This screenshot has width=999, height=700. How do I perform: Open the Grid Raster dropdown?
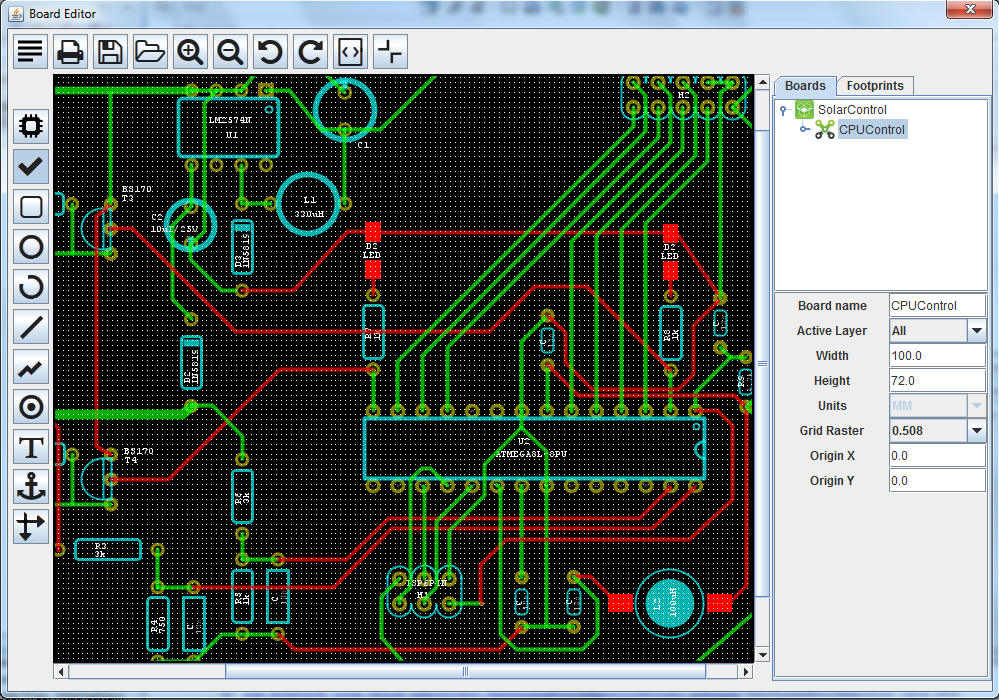pyautogui.click(x=976, y=431)
